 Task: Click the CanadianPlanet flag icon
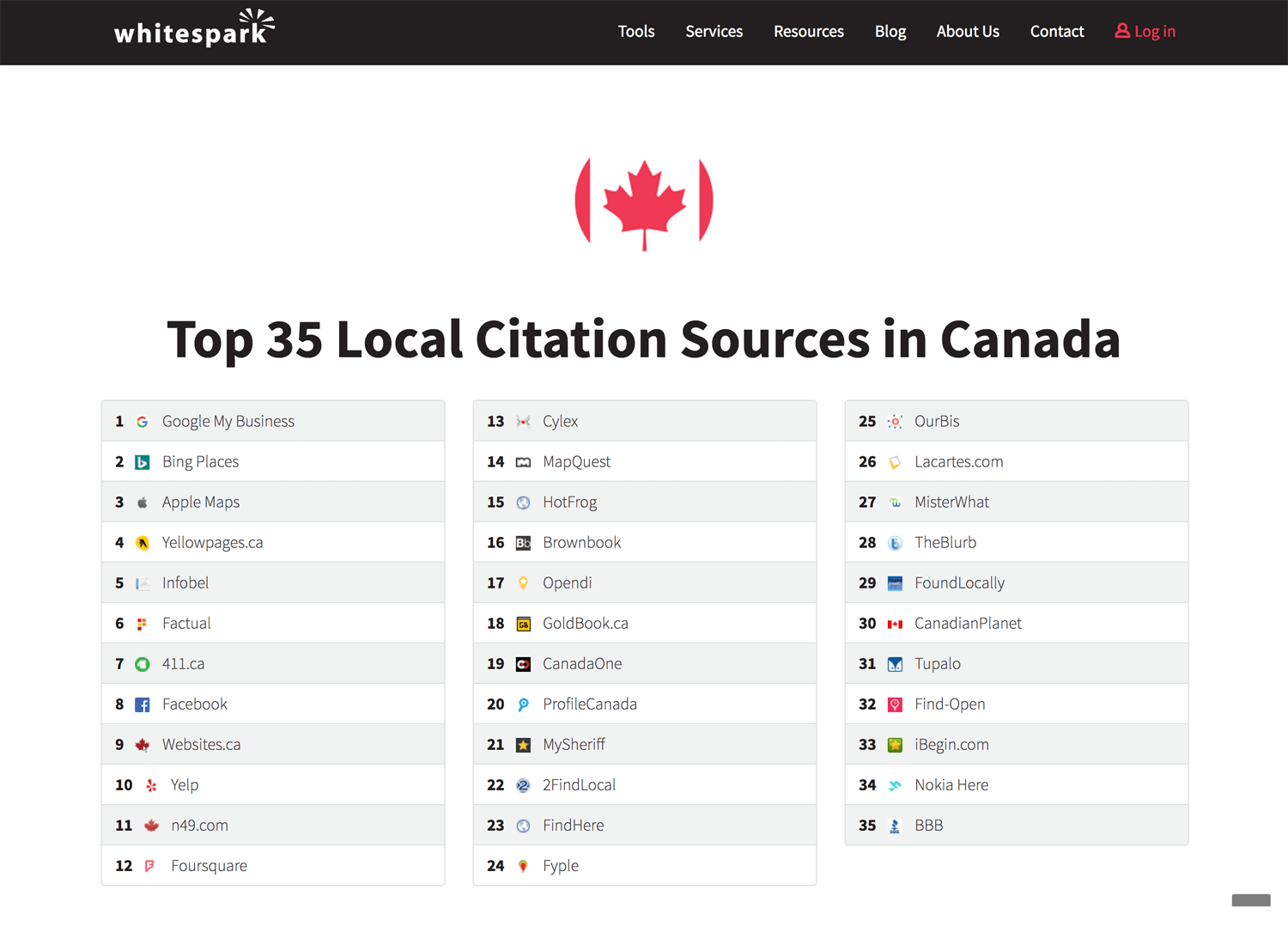(x=895, y=624)
